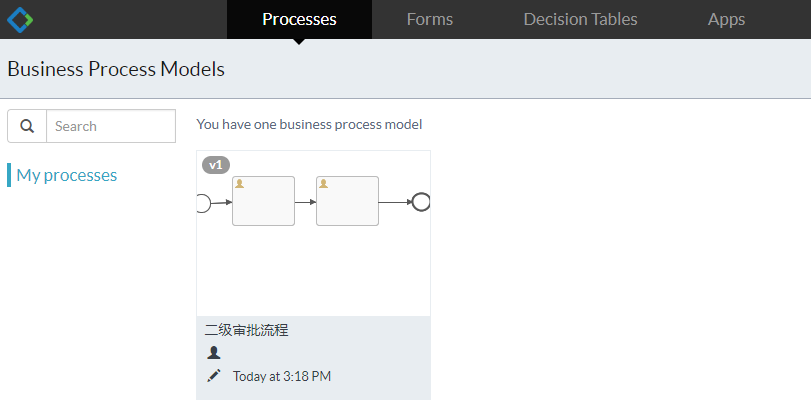Click the Business Process Models heading
This screenshot has width=811, height=419.
116,69
